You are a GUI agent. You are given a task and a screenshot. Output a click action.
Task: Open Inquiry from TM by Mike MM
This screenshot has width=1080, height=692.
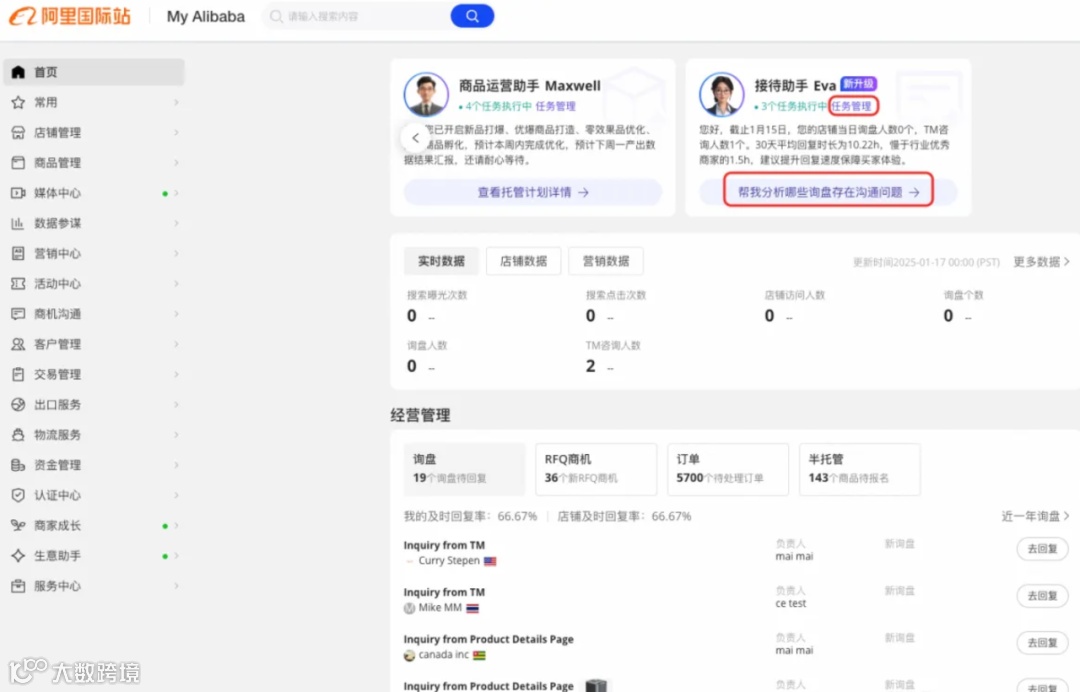[444, 592]
